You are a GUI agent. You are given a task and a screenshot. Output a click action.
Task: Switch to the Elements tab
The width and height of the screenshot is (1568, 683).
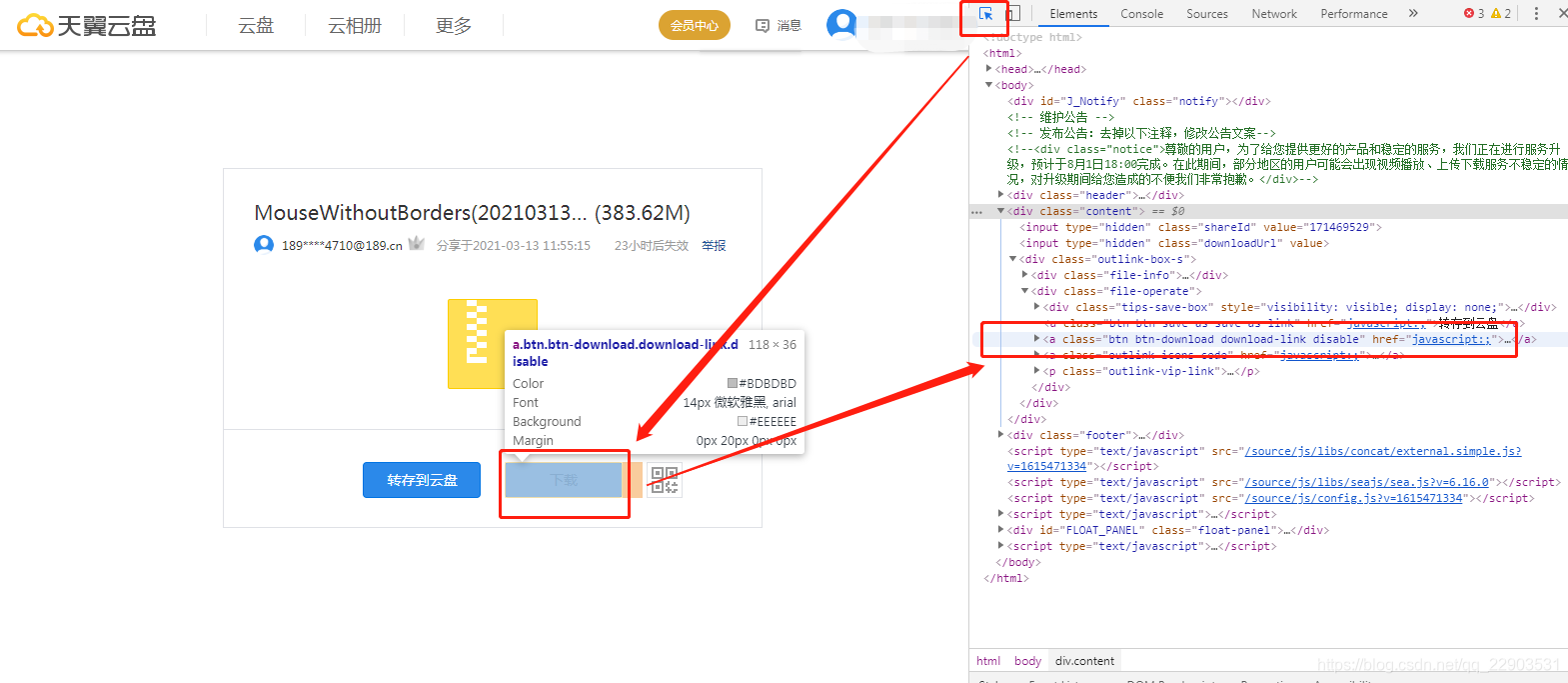pyautogui.click(x=1073, y=14)
